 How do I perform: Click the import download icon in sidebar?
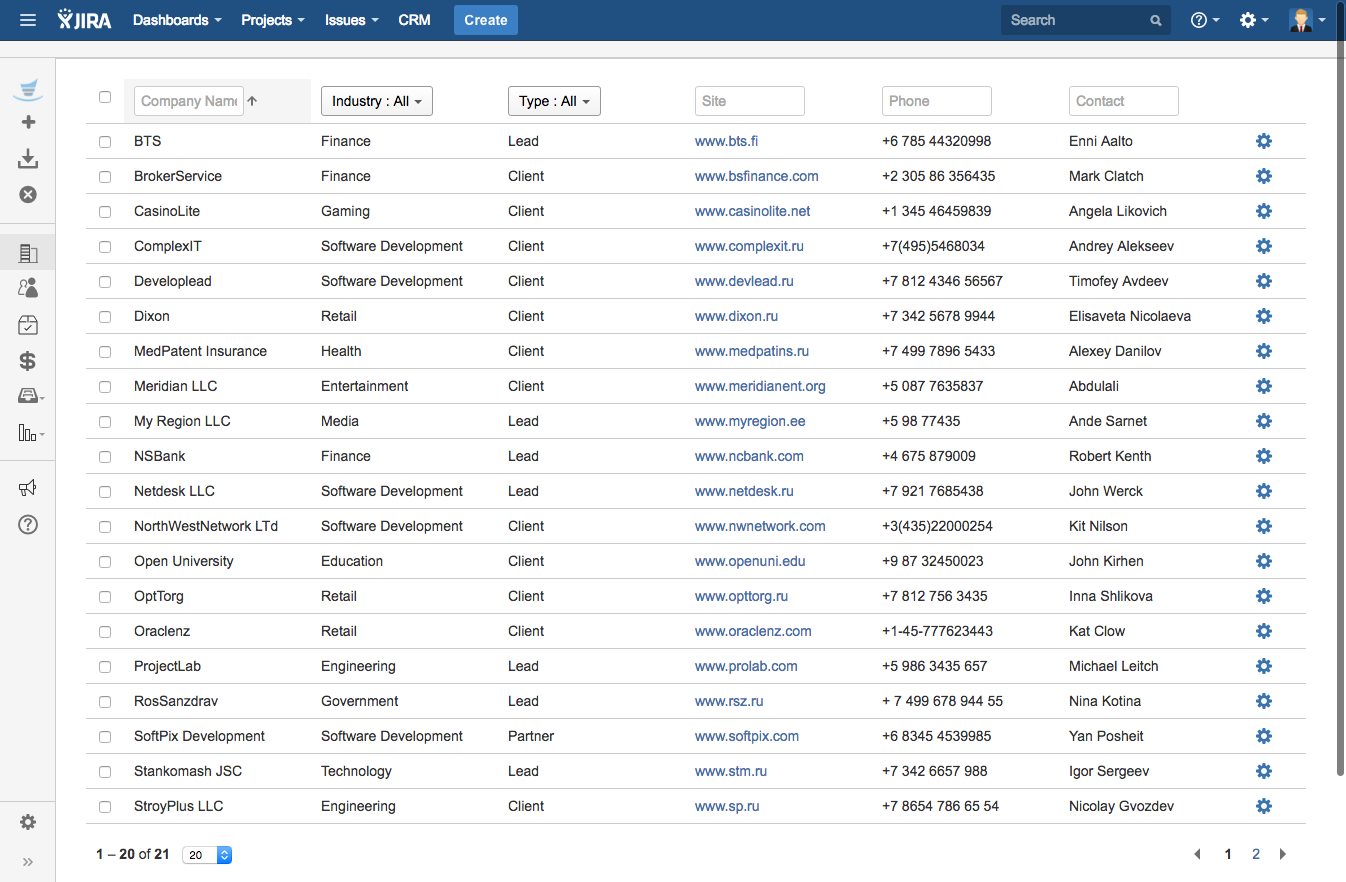pyautogui.click(x=28, y=158)
